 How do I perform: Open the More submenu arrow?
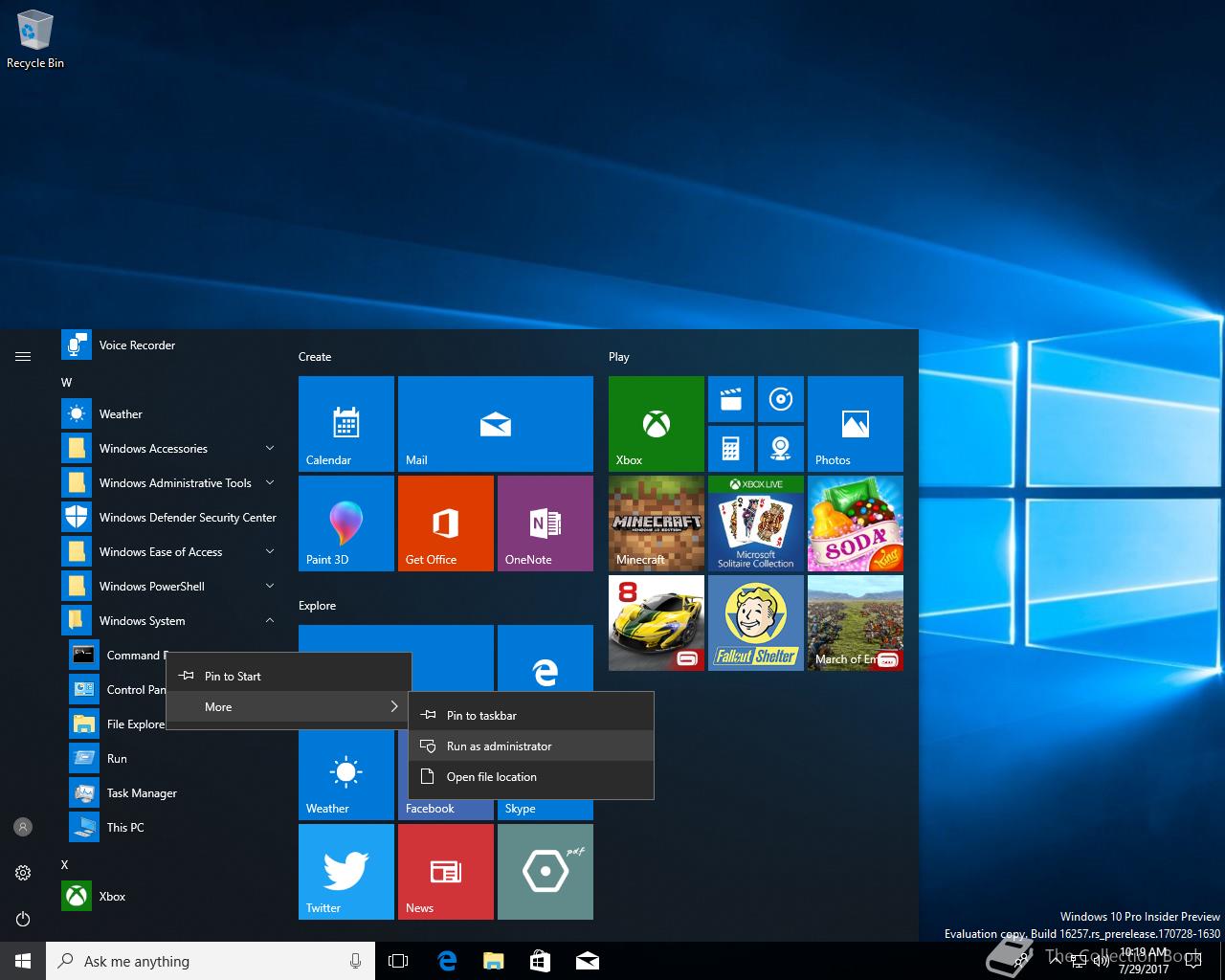pos(394,706)
